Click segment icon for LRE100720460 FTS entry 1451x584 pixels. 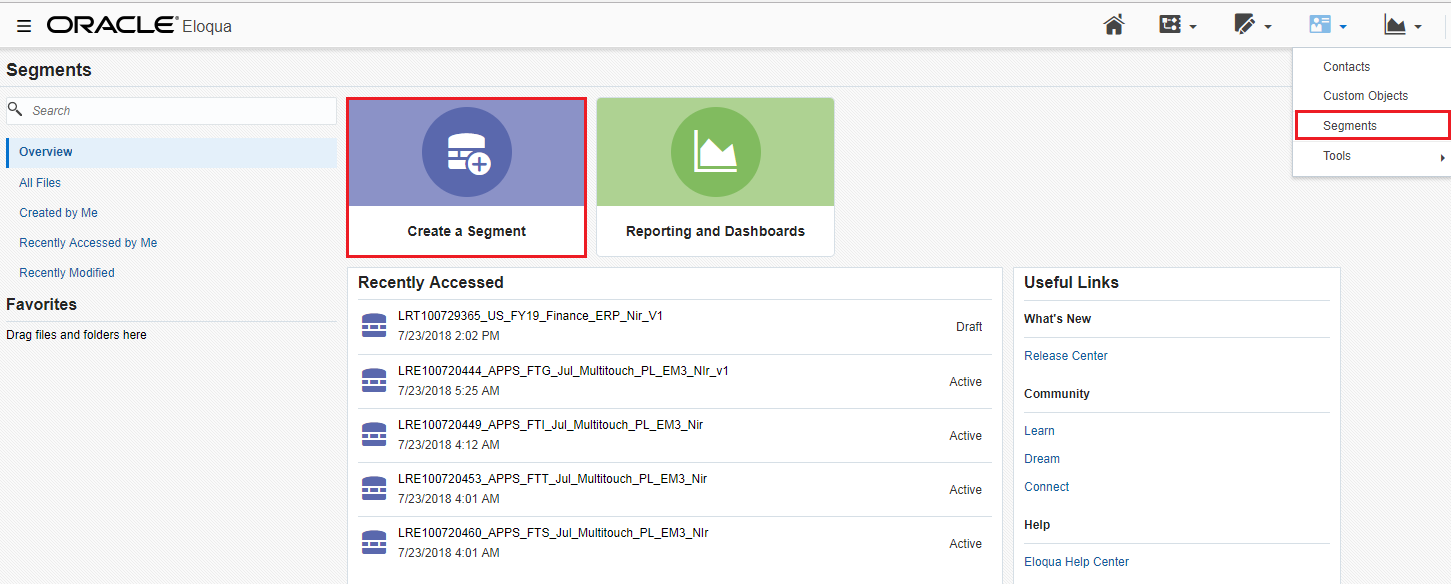click(x=373, y=543)
